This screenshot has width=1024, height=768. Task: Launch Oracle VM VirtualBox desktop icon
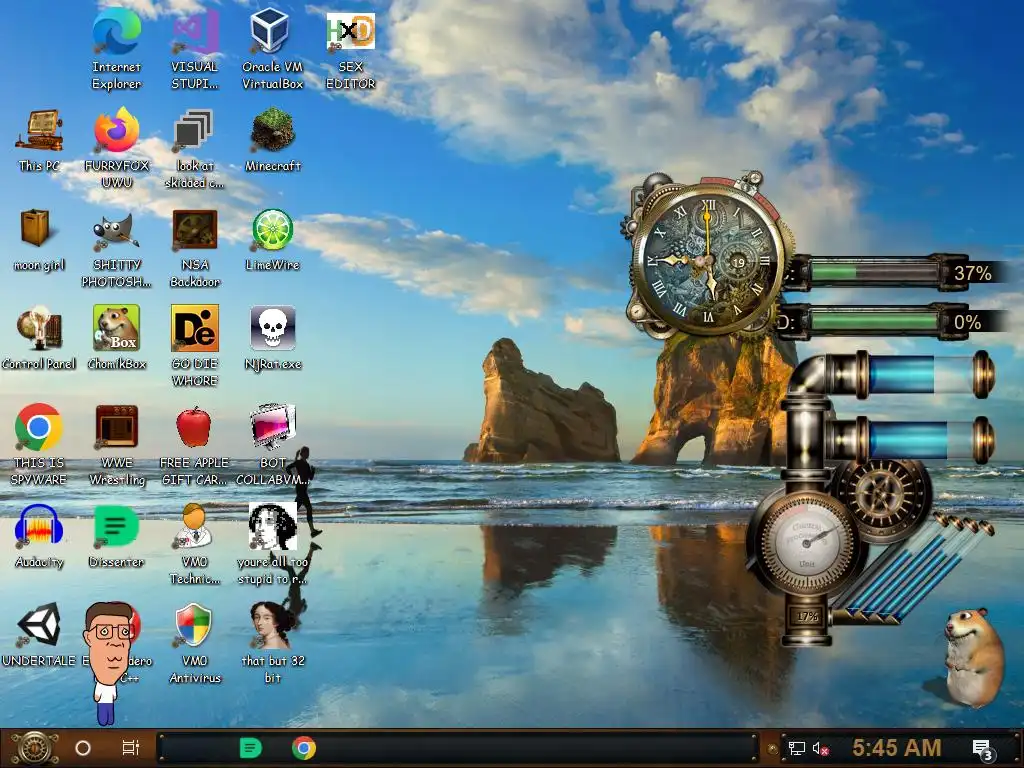(x=270, y=31)
